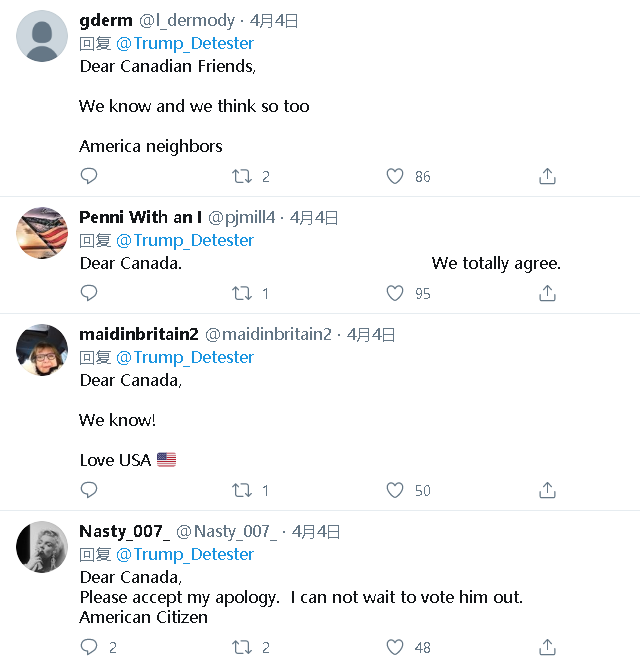This screenshot has width=640, height=665.
Task: Open gderm's profile name link
Action: pyautogui.click(x=105, y=20)
